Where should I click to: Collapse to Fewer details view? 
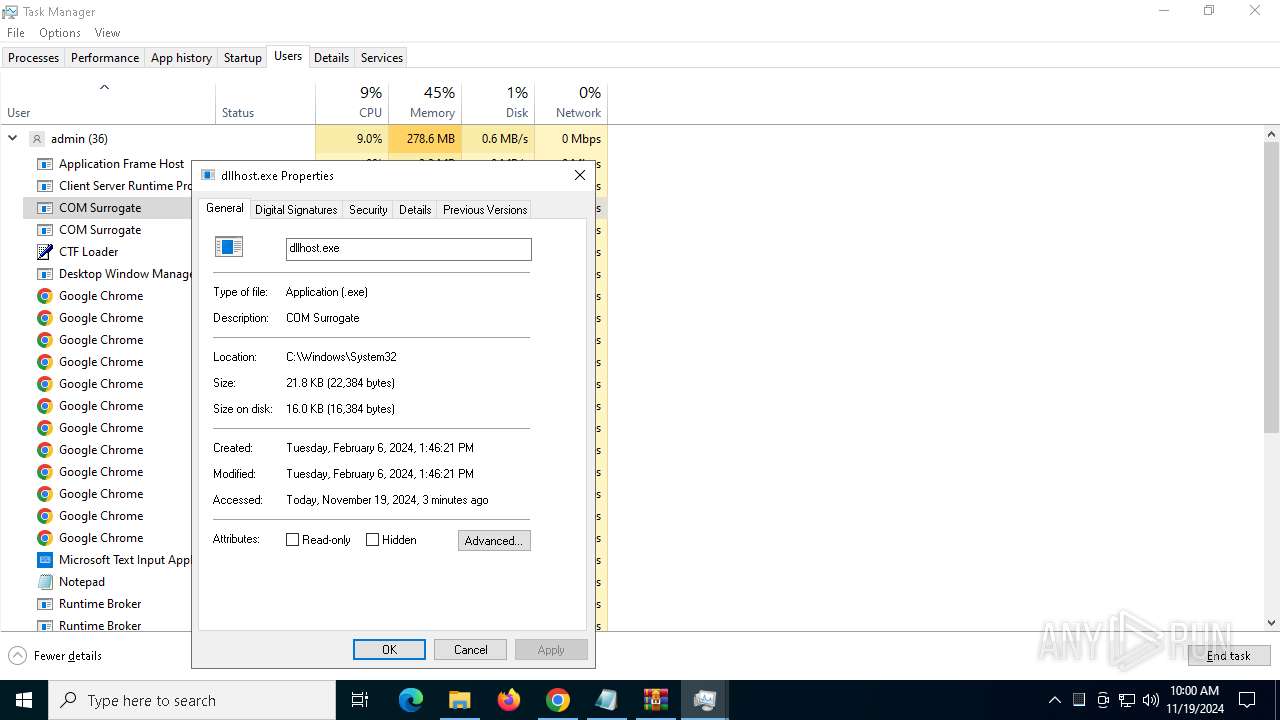coord(55,656)
